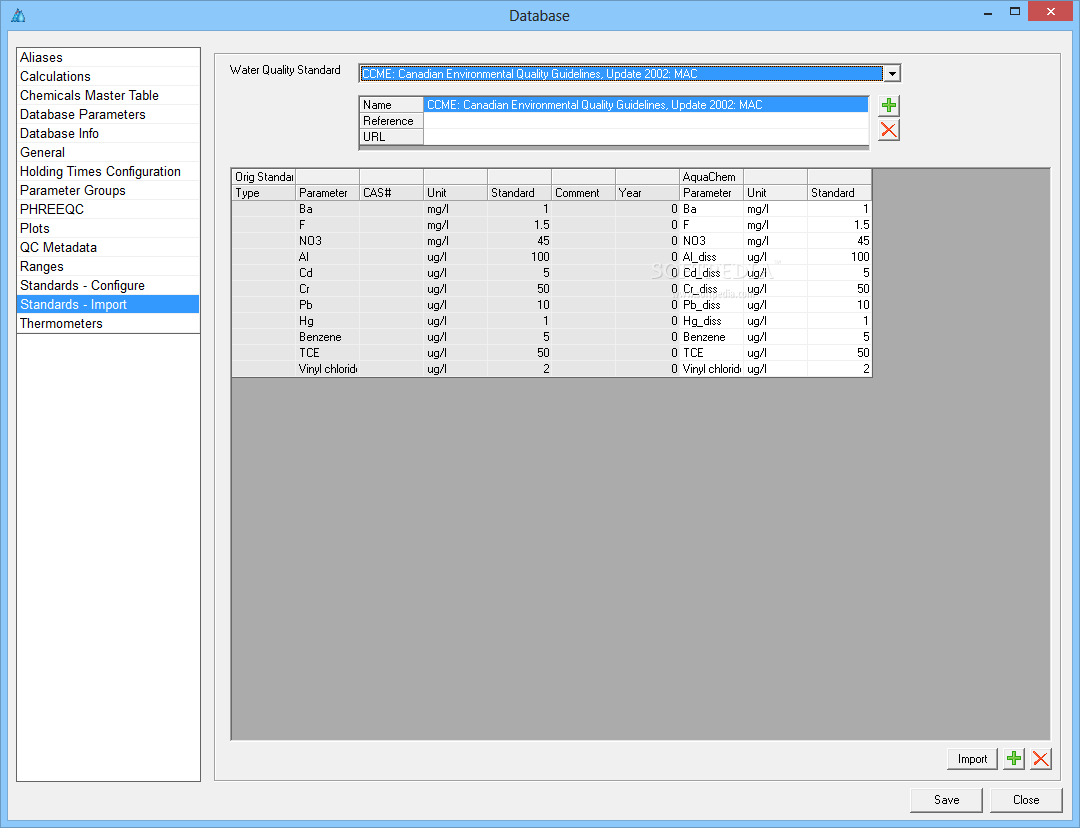Viewport: 1080px width, 828px height.
Task: Click the Year cell in the Hg row
Action: pos(647,321)
